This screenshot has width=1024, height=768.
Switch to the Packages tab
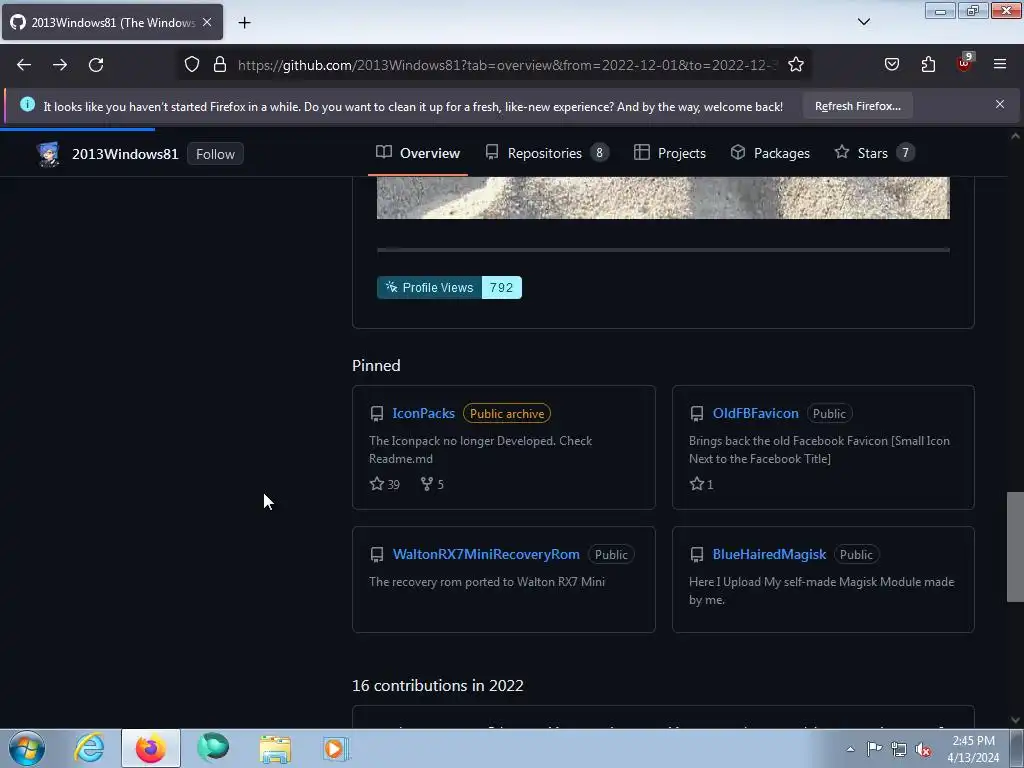pos(770,153)
